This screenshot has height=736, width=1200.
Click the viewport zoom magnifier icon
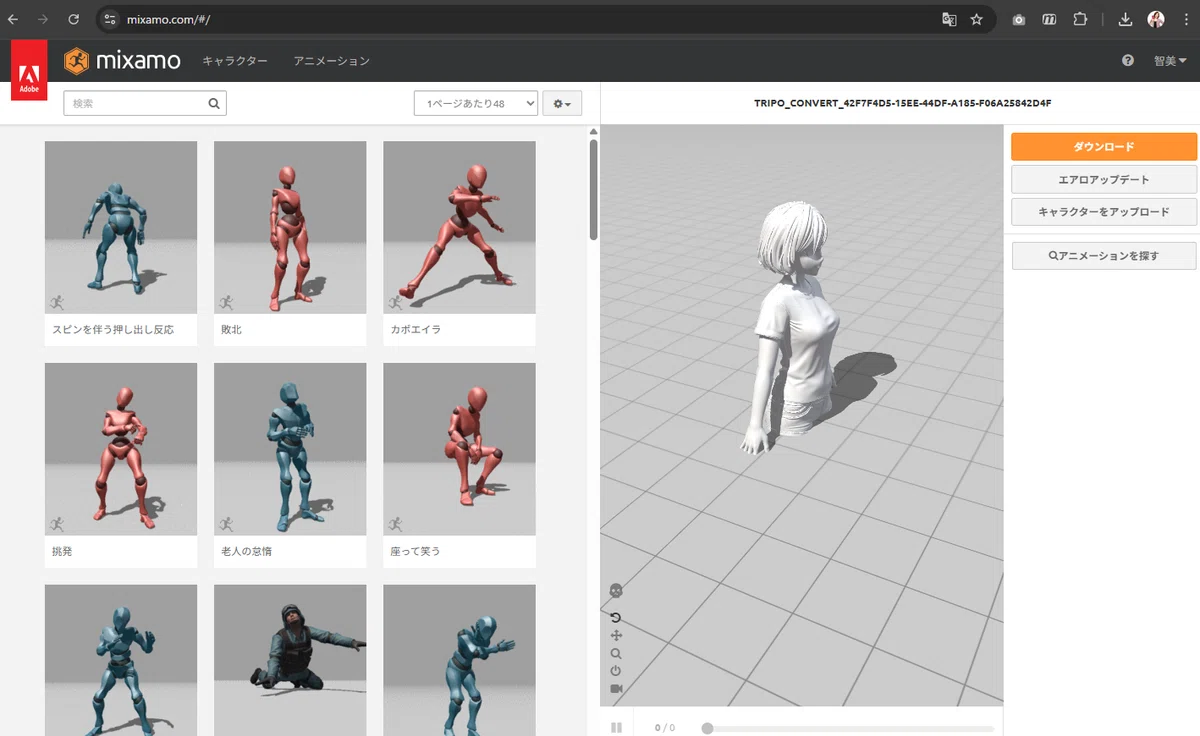click(616, 653)
